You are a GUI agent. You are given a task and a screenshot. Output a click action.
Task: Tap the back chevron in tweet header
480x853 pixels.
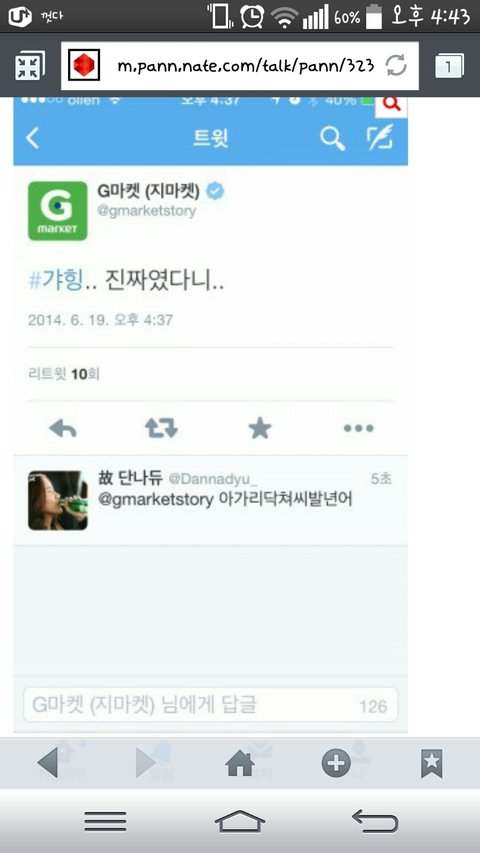(x=33, y=138)
